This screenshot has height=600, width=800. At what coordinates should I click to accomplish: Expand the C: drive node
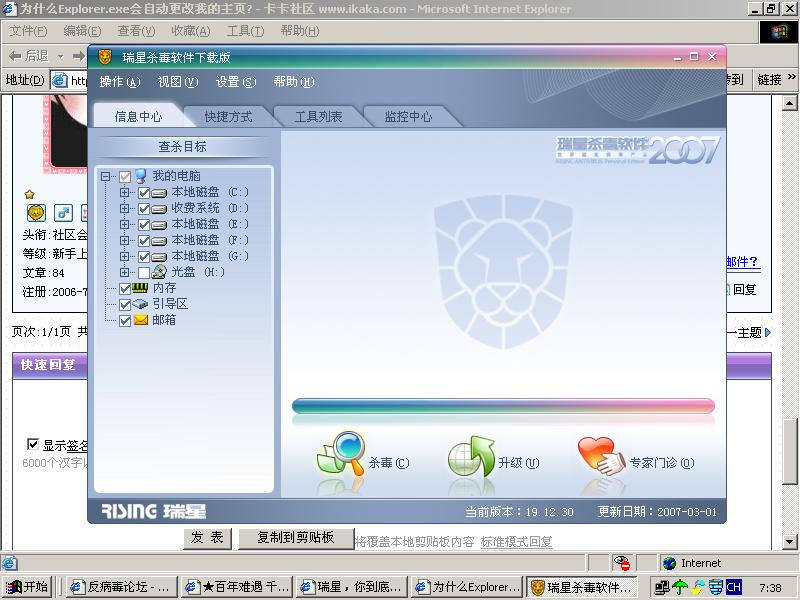click(124, 192)
